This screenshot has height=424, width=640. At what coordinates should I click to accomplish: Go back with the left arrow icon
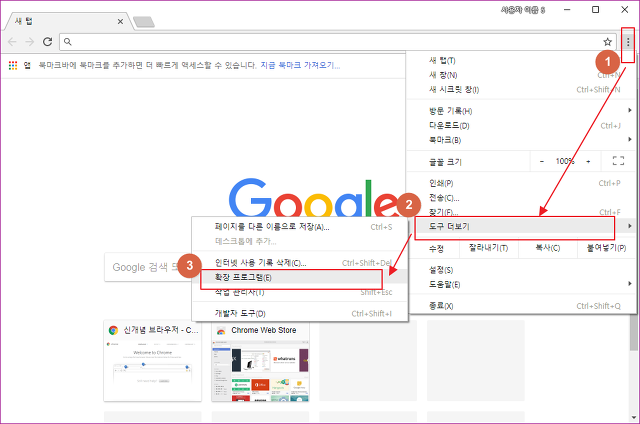pos(12,42)
